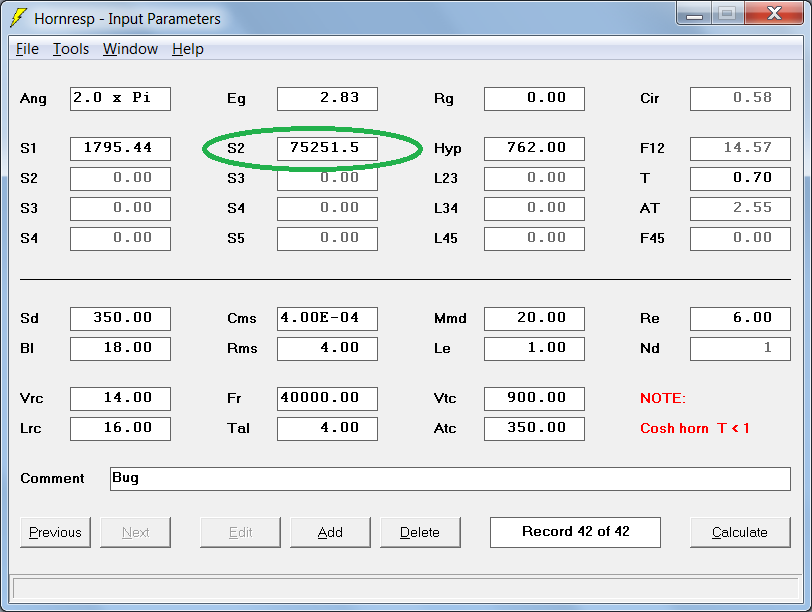This screenshot has height=612, width=812.
Task: Click the Ang field showing 2.0 x Pi
Action: (120, 98)
